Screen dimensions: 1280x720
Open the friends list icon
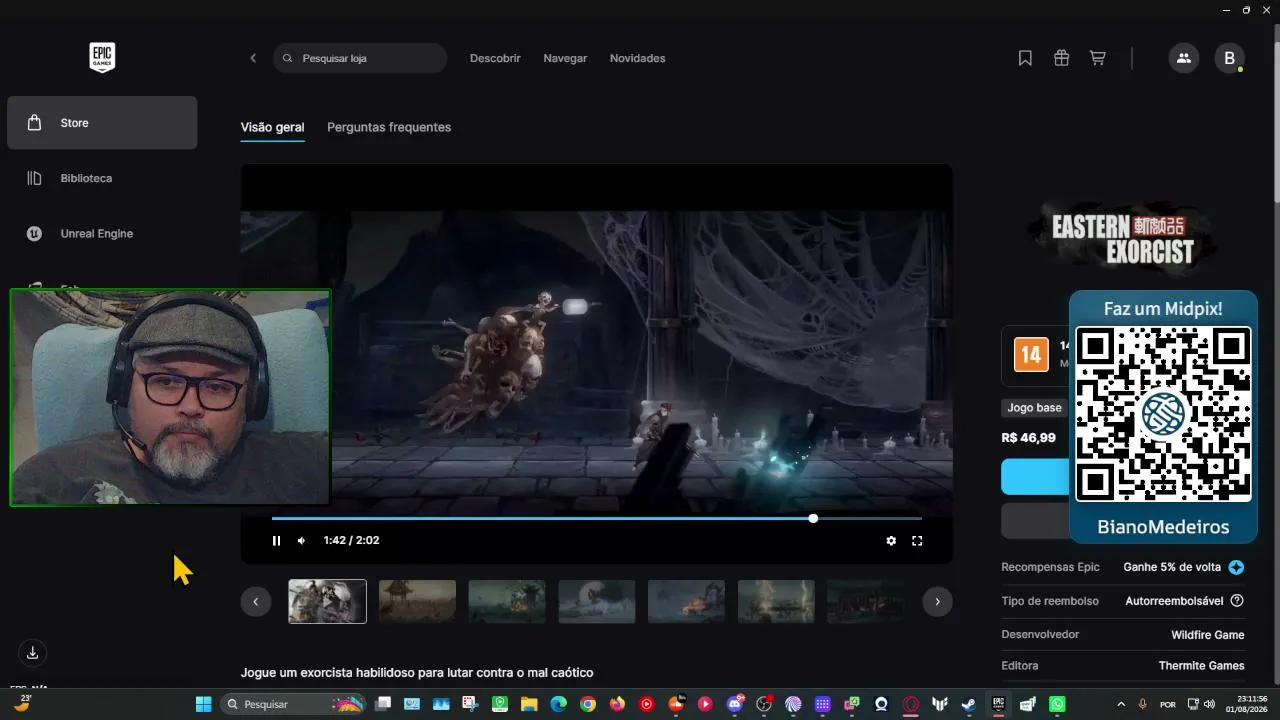(1184, 58)
